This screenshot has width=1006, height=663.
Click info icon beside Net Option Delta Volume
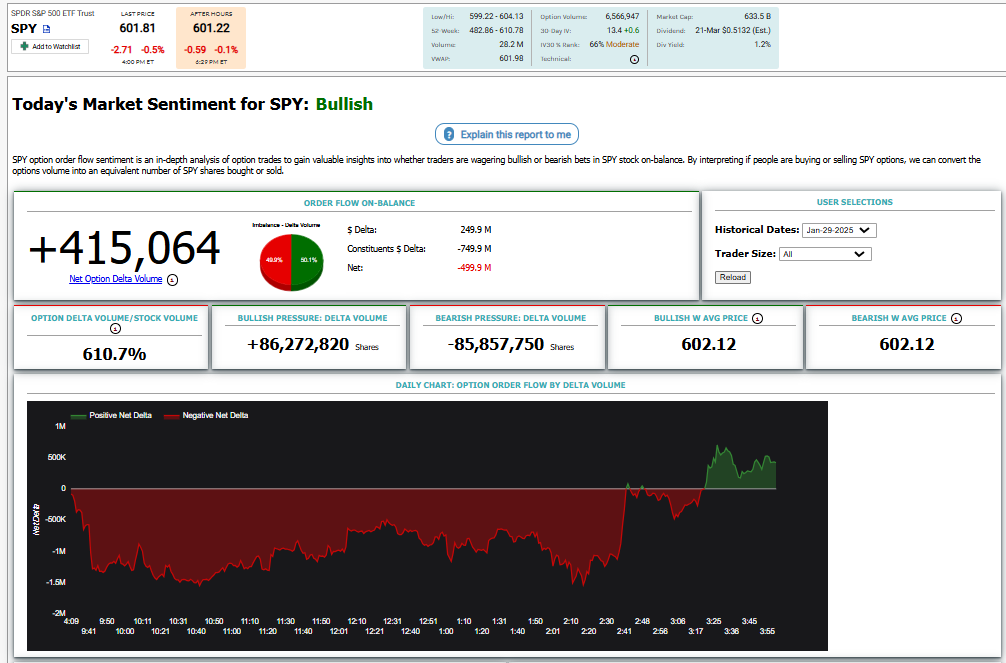[x=173, y=280]
